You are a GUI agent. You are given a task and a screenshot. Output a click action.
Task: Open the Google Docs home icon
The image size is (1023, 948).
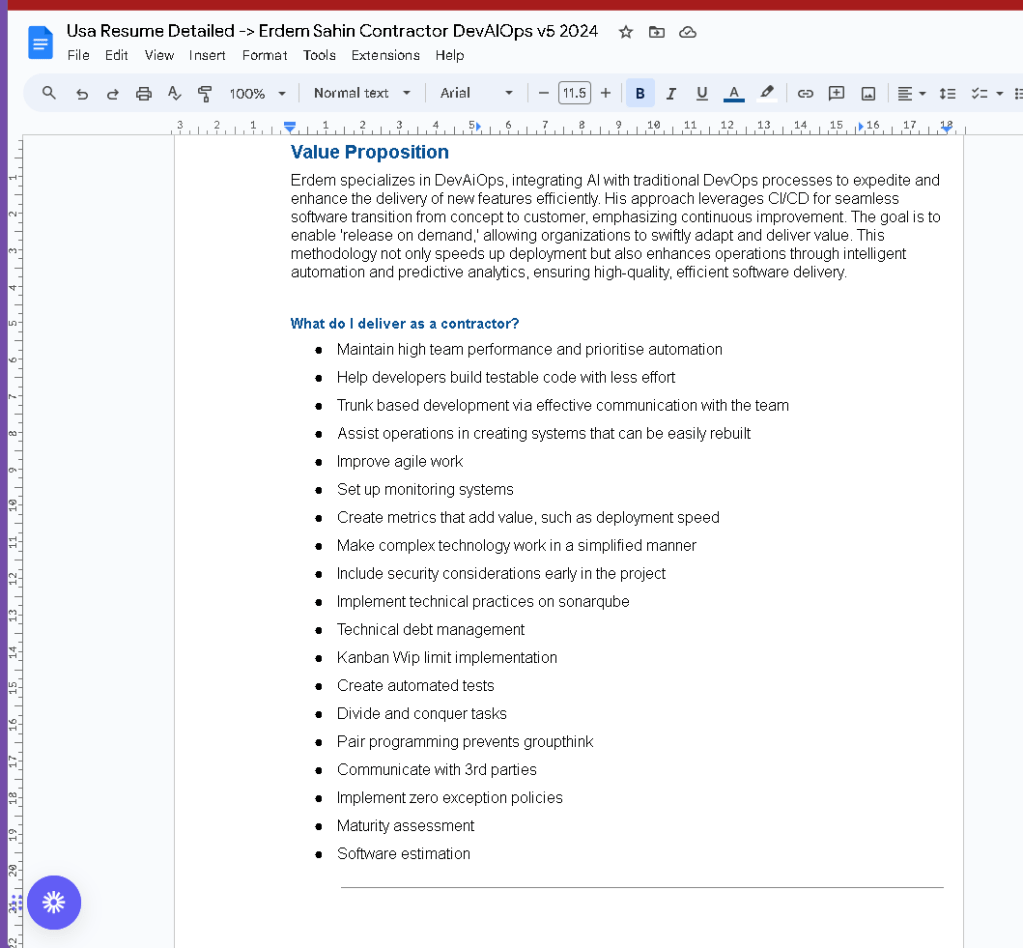point(40,43)
